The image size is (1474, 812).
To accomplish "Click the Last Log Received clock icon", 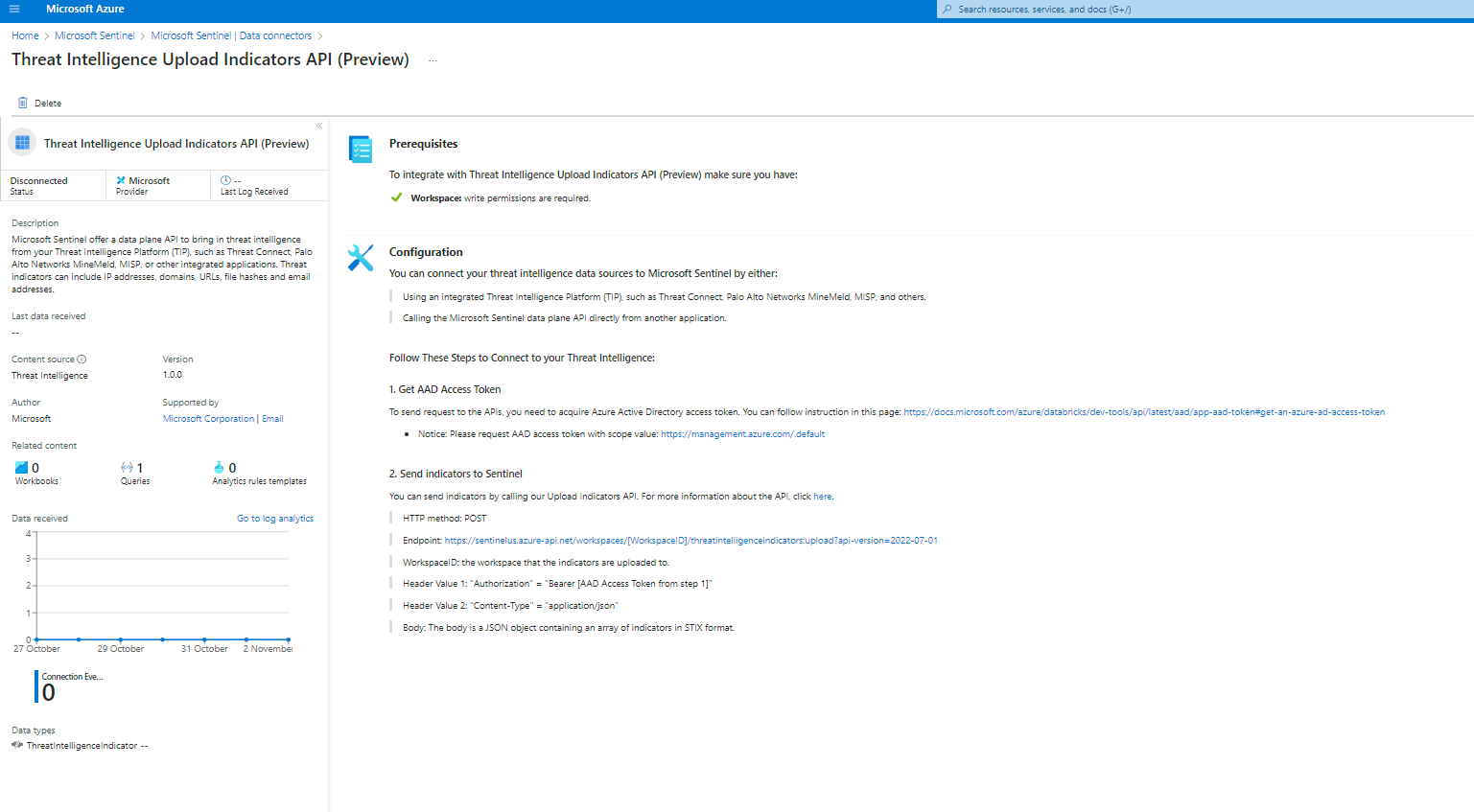I will pyautogui.click(x=225, y=180).
